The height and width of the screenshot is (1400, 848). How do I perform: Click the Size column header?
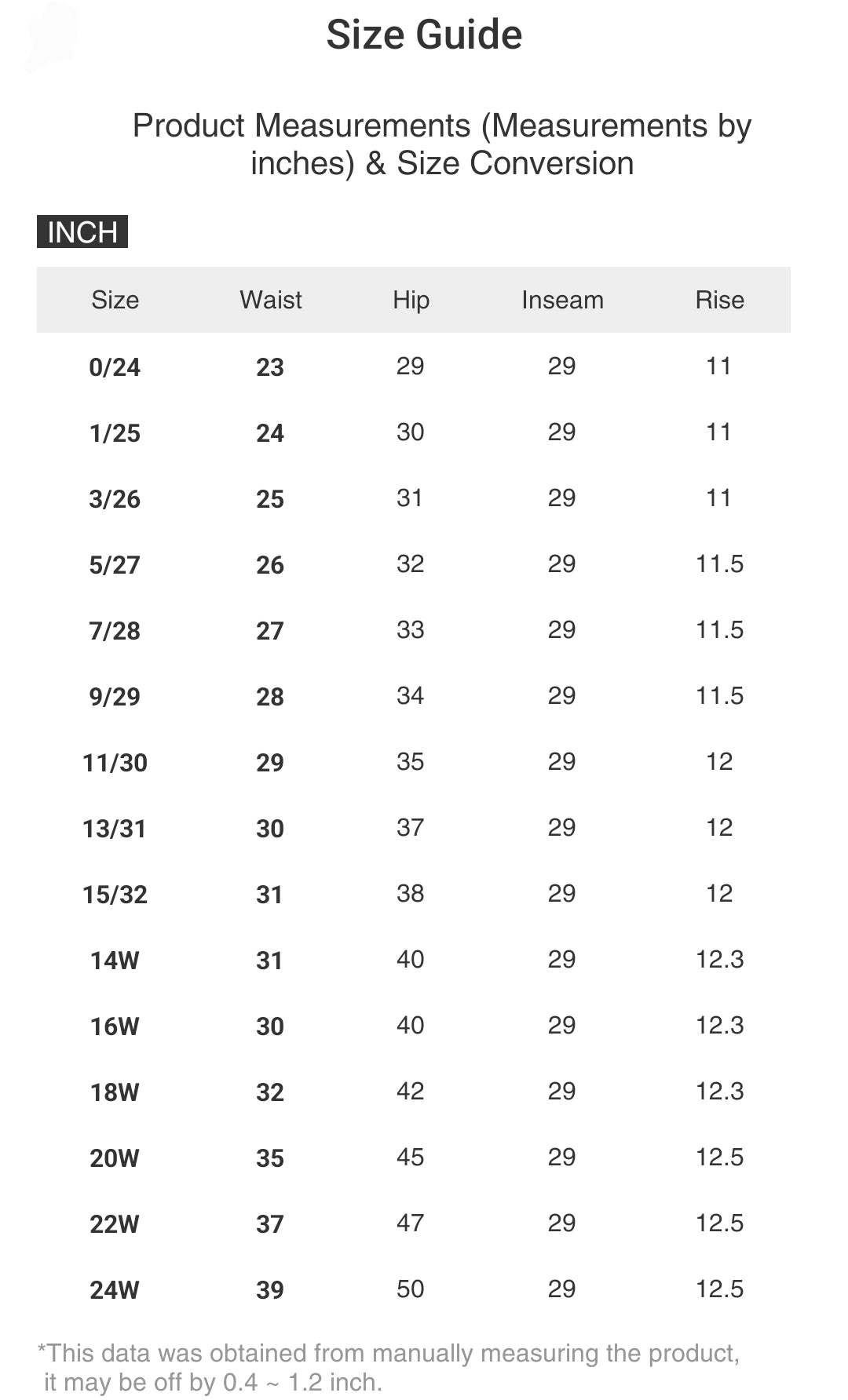[115, 300]
